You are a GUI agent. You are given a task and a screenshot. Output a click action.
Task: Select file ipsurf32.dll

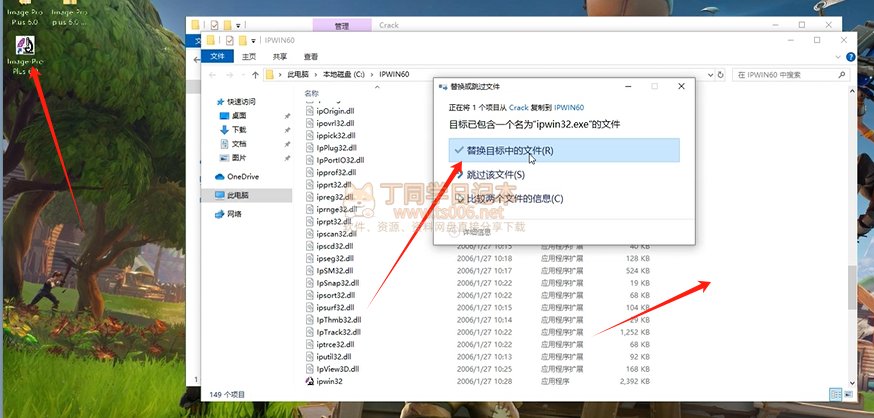point(334,308)
